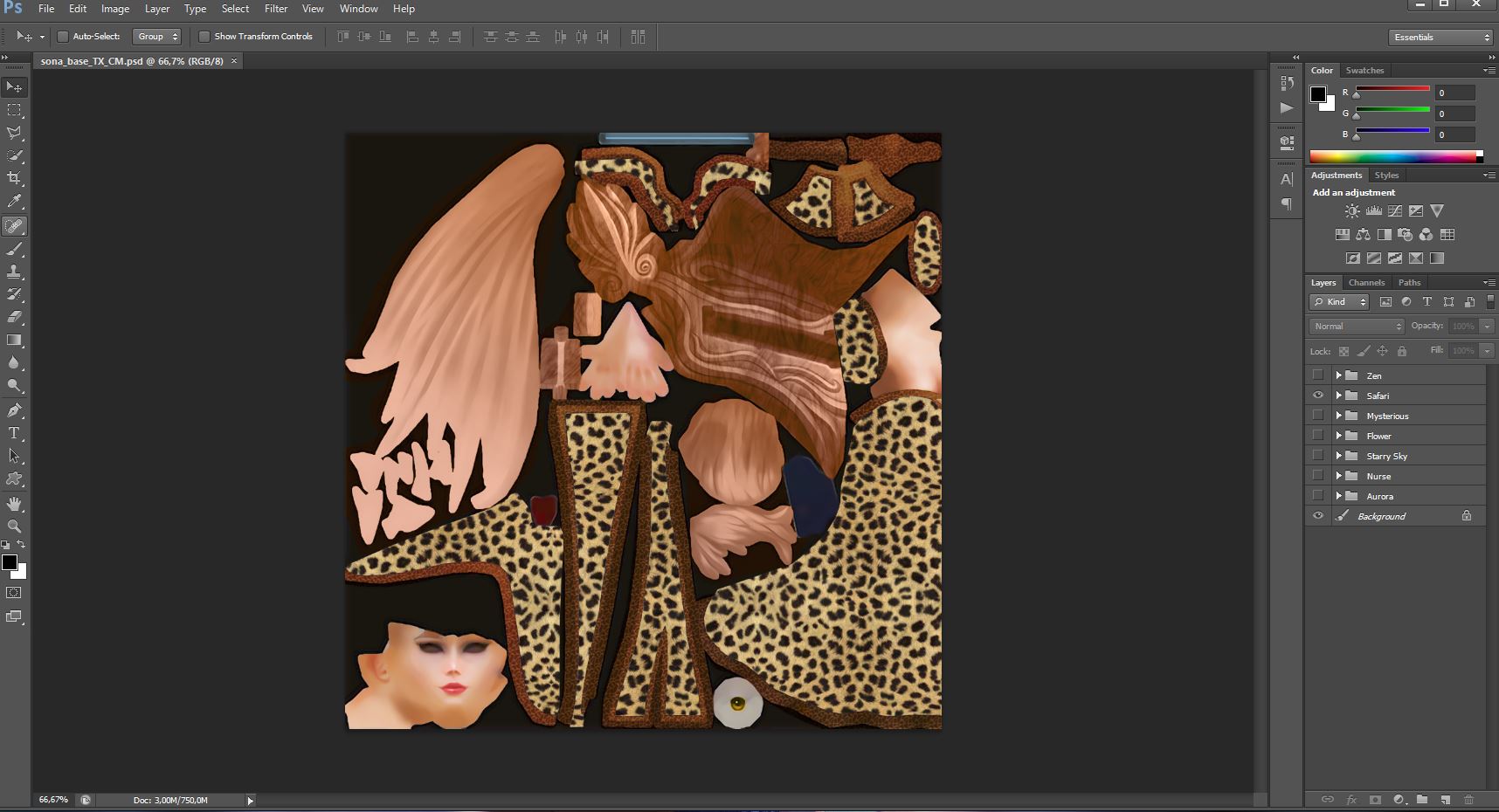The image size is (1499, 812).
Task: Show the Nurse layer group
Action: coord(1318,476)
